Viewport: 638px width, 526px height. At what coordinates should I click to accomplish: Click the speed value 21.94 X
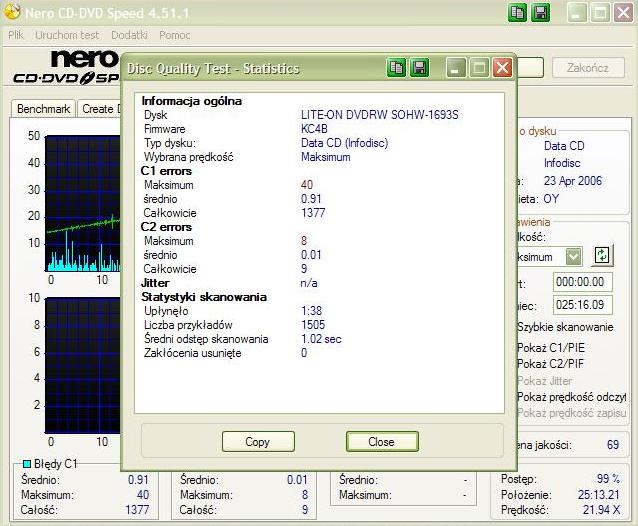click(x=601, y=510)
